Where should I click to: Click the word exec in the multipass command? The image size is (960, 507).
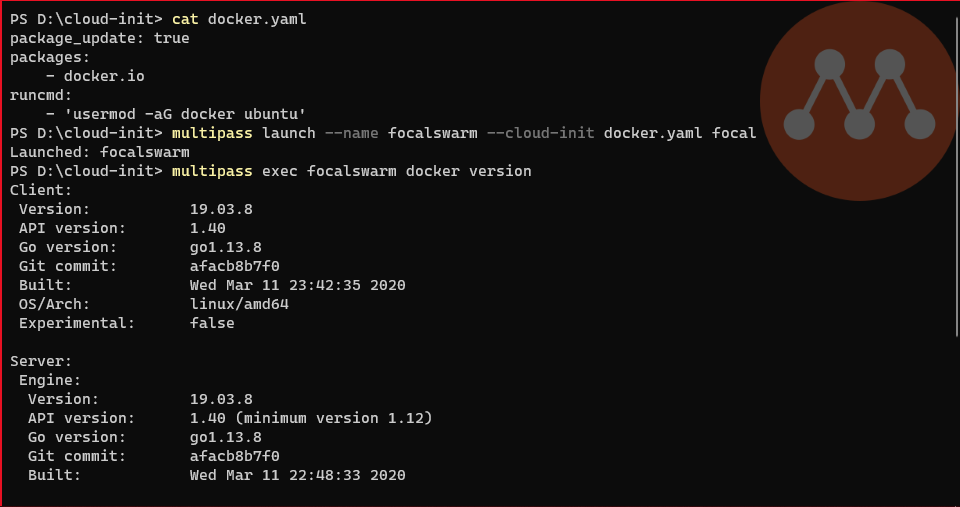pyautogui.click(x=280, y=171)
